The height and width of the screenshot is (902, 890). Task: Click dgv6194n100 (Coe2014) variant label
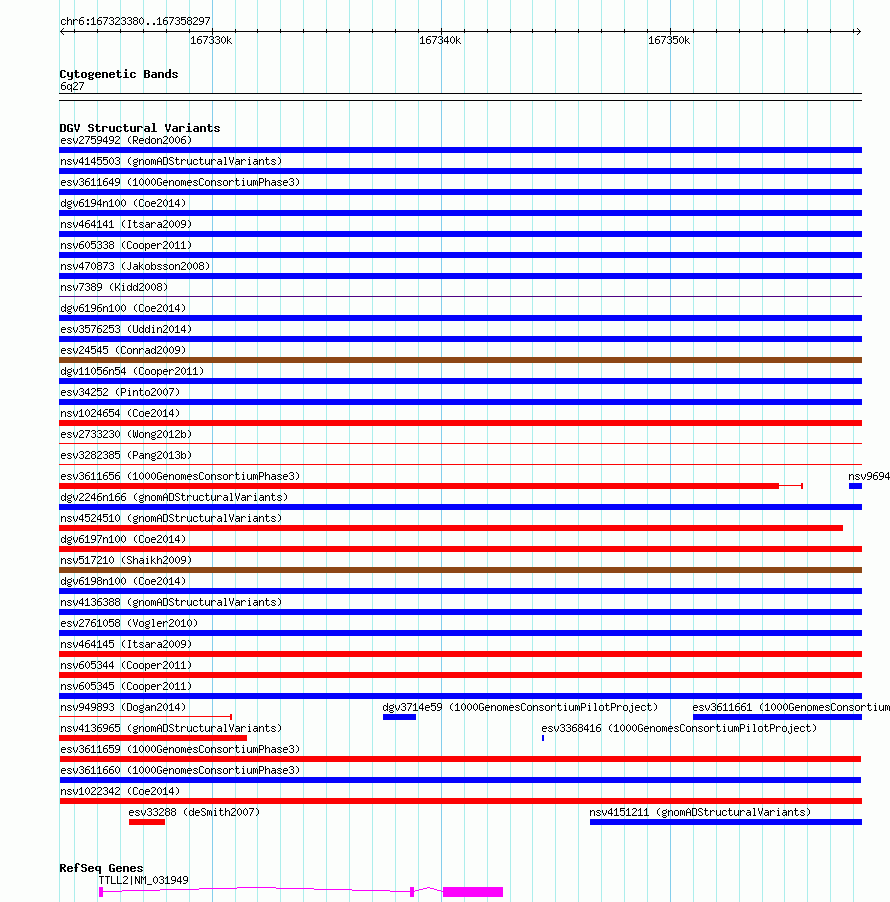(x=123, y=204)
